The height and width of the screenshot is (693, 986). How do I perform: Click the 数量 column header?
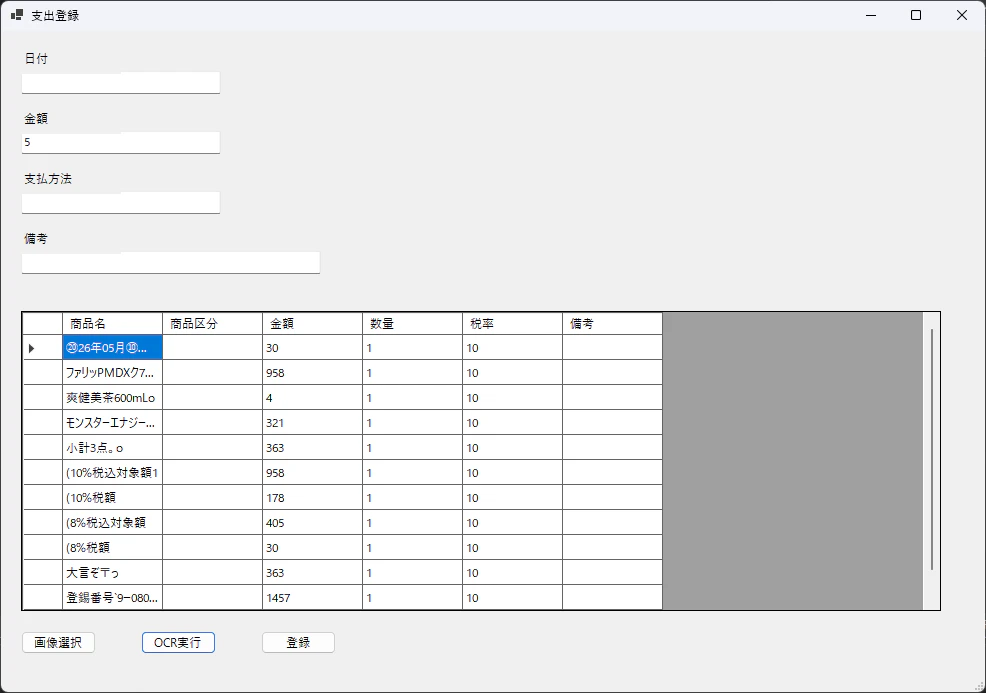click(413, 323)
